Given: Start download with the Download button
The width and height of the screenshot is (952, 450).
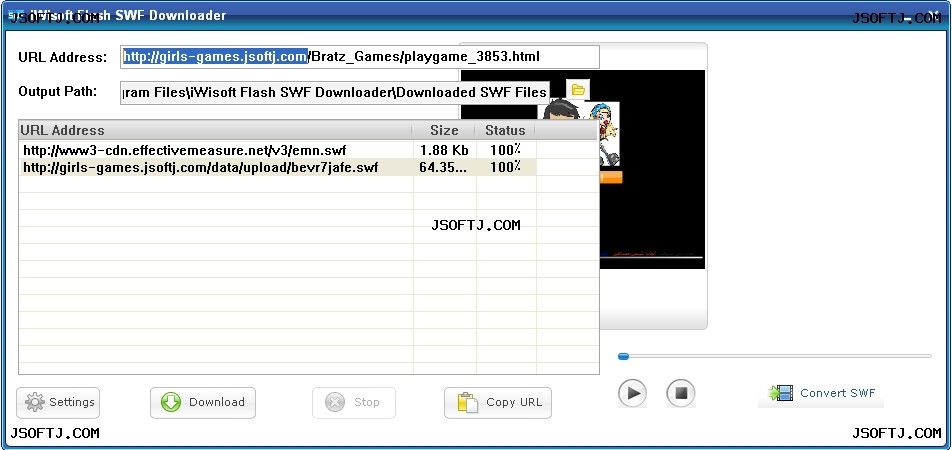Looking at the screenshot, I should (x=203, y=403).
